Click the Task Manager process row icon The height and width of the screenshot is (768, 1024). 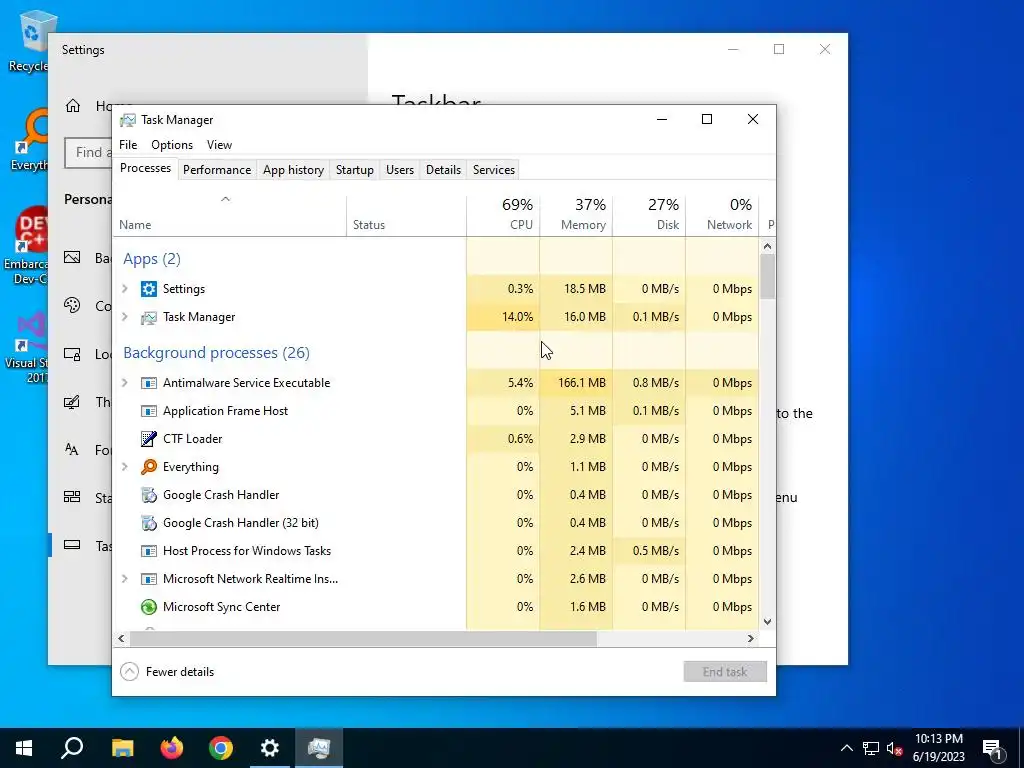149,317
